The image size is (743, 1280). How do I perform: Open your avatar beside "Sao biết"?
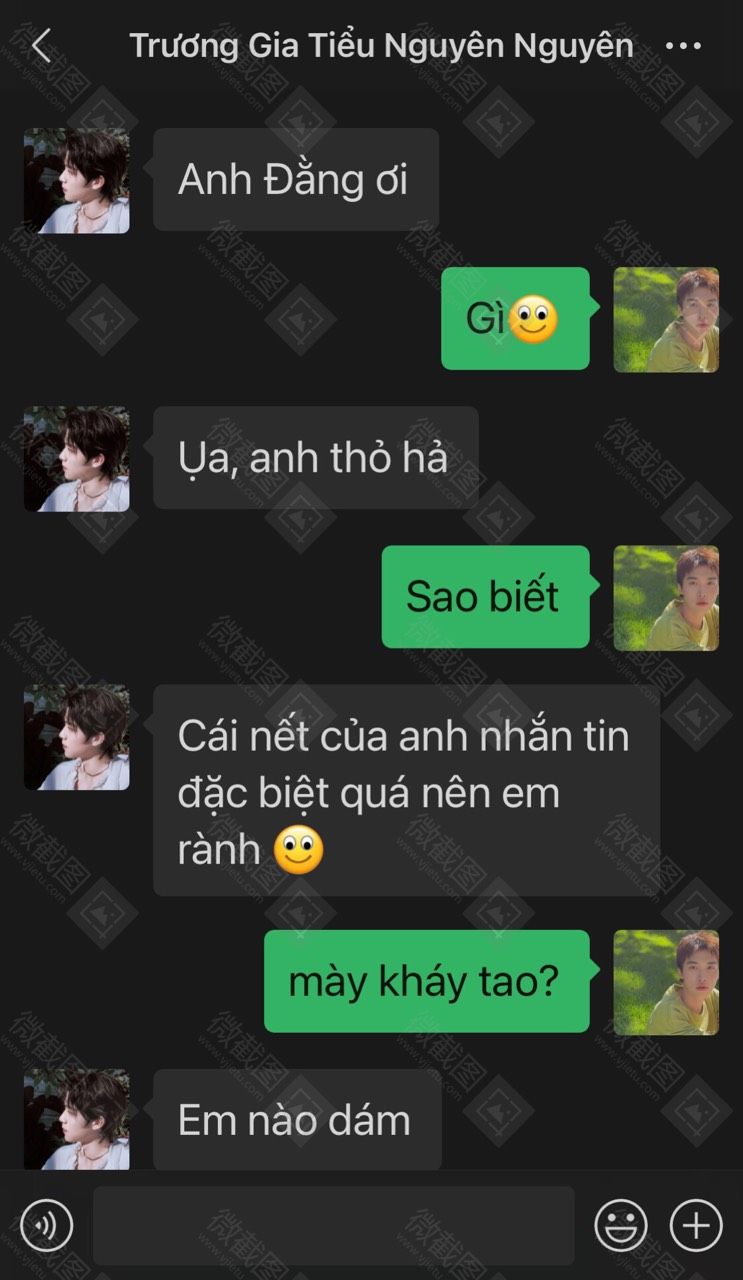tap(666, 598)
